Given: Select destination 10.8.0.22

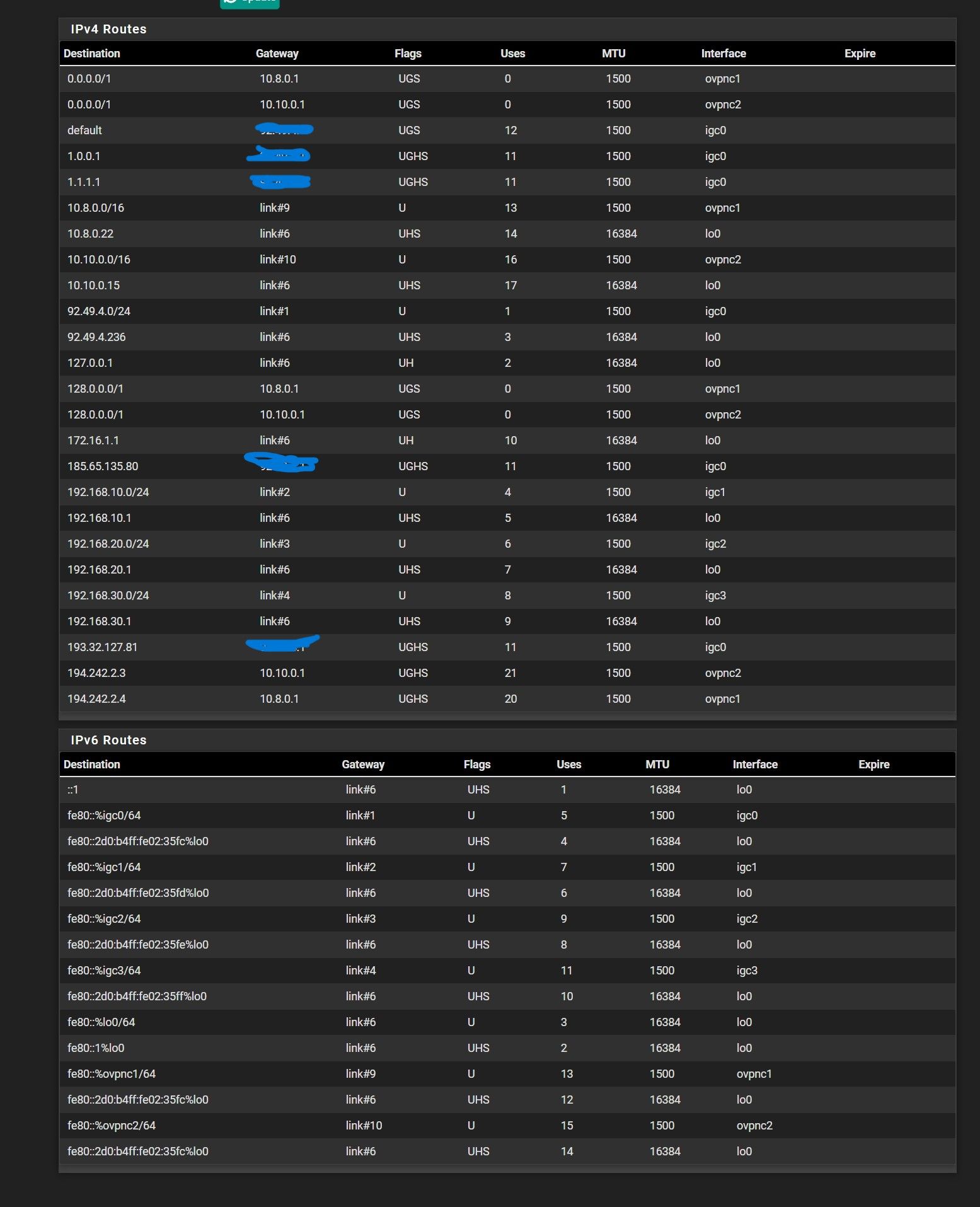Looking at the screenshot, I should pos(90,234).
